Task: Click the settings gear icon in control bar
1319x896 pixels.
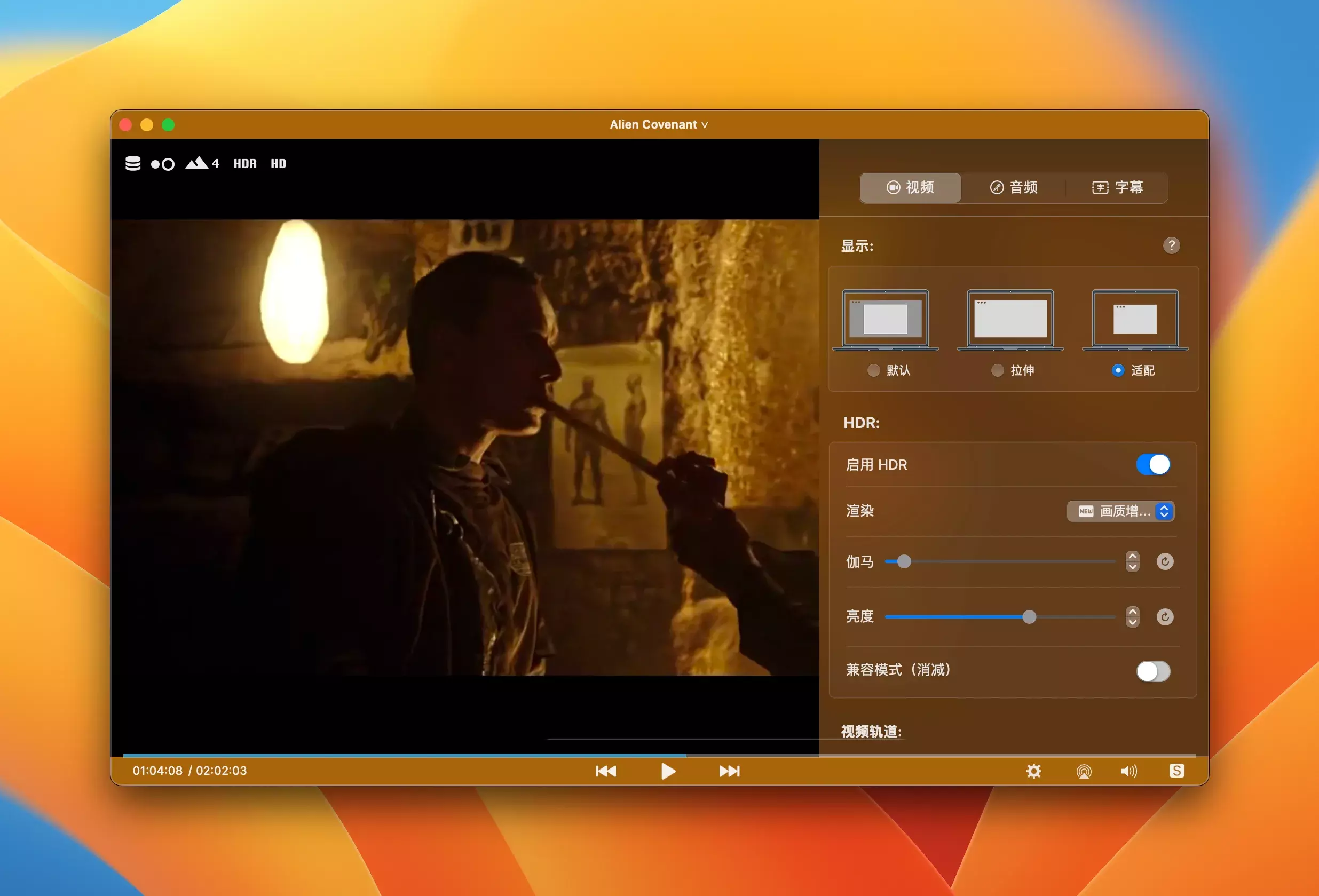Action: tap(1033, 771)
